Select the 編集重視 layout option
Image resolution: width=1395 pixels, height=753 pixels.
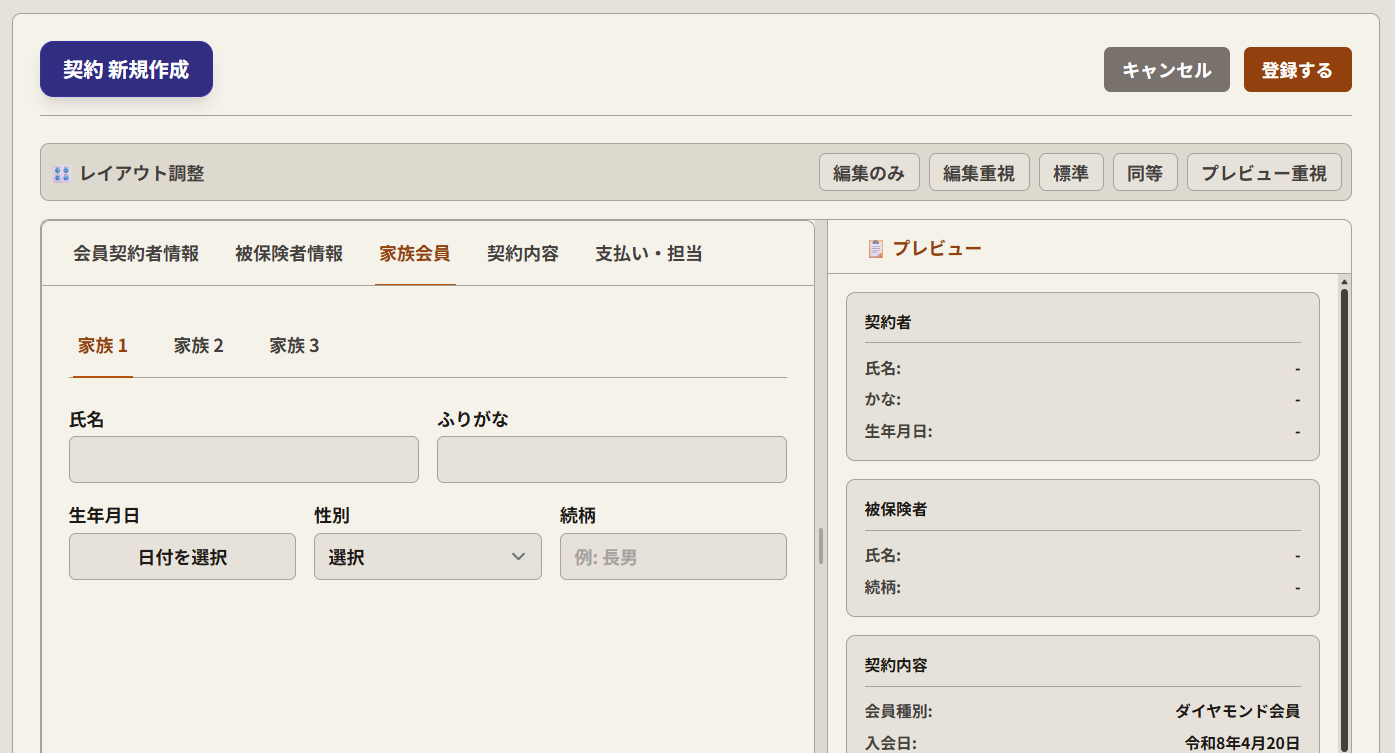click(x=979, y=172)
